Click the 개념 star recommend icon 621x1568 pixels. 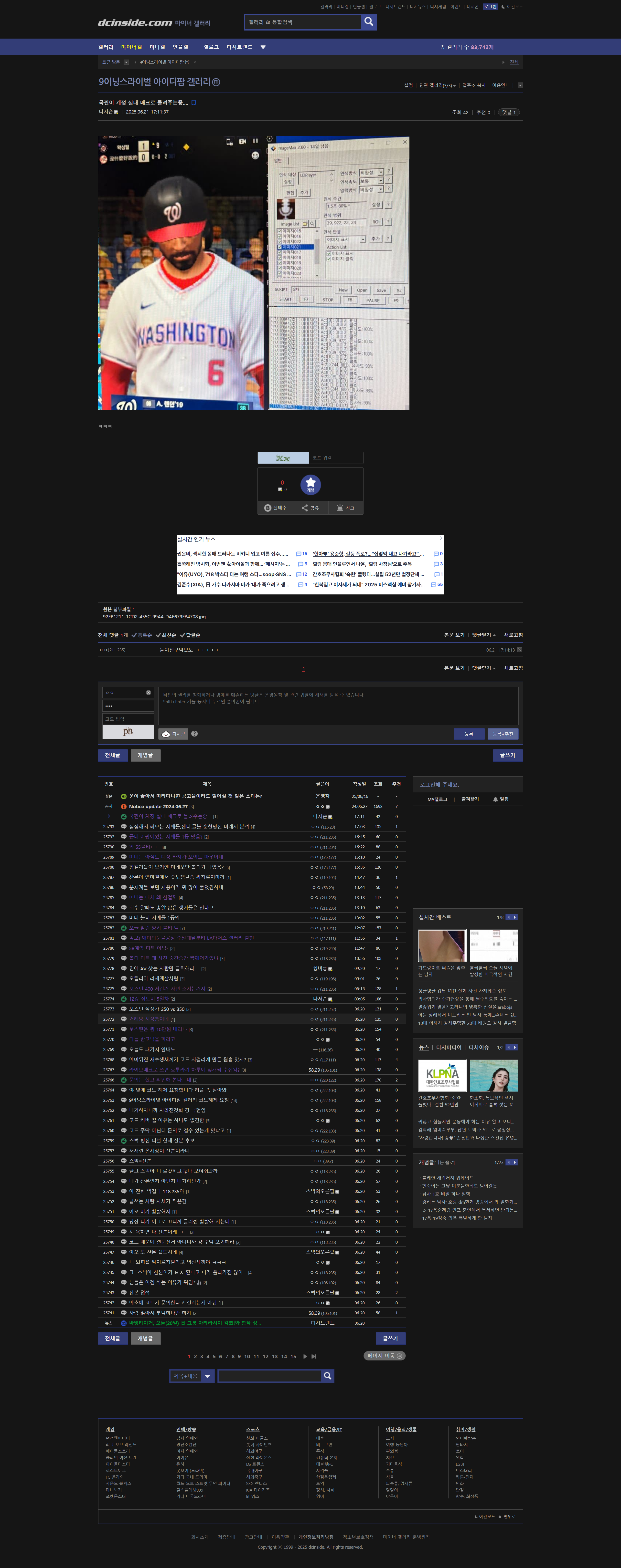[310, 485]
